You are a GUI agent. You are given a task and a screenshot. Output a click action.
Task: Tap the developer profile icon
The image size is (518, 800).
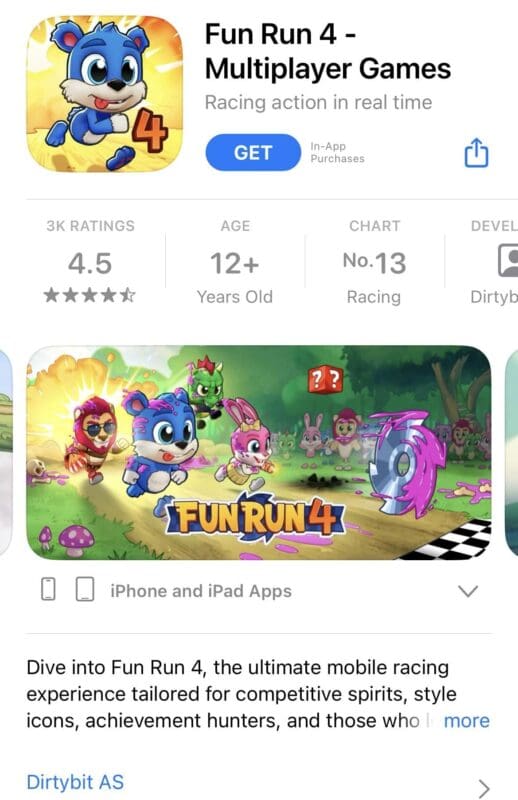click(508, 260)
